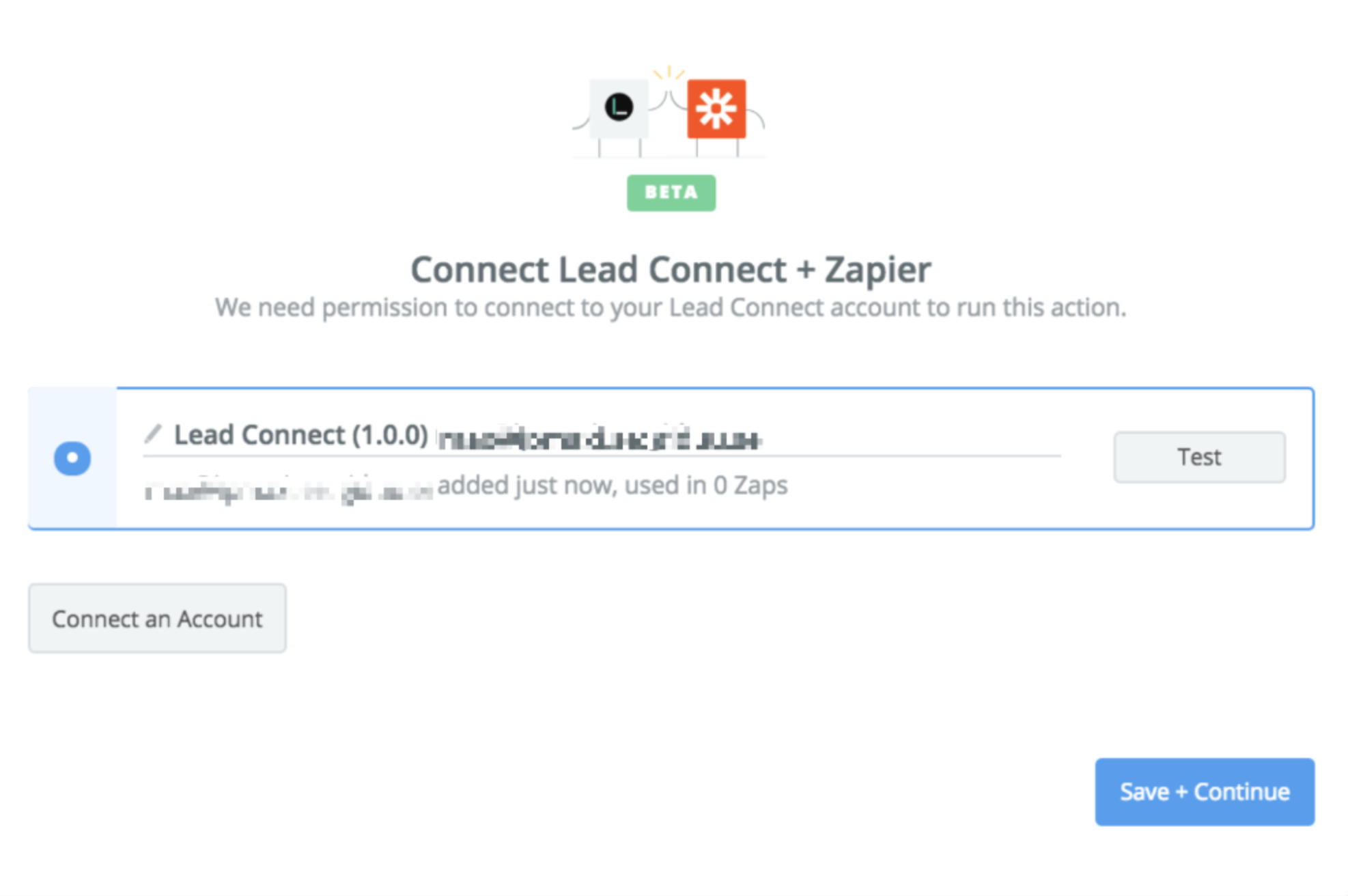Click the black clock logo inside Lead Connect icon
The height and width of the screenshot is (896, 1348).
(618, 107)
